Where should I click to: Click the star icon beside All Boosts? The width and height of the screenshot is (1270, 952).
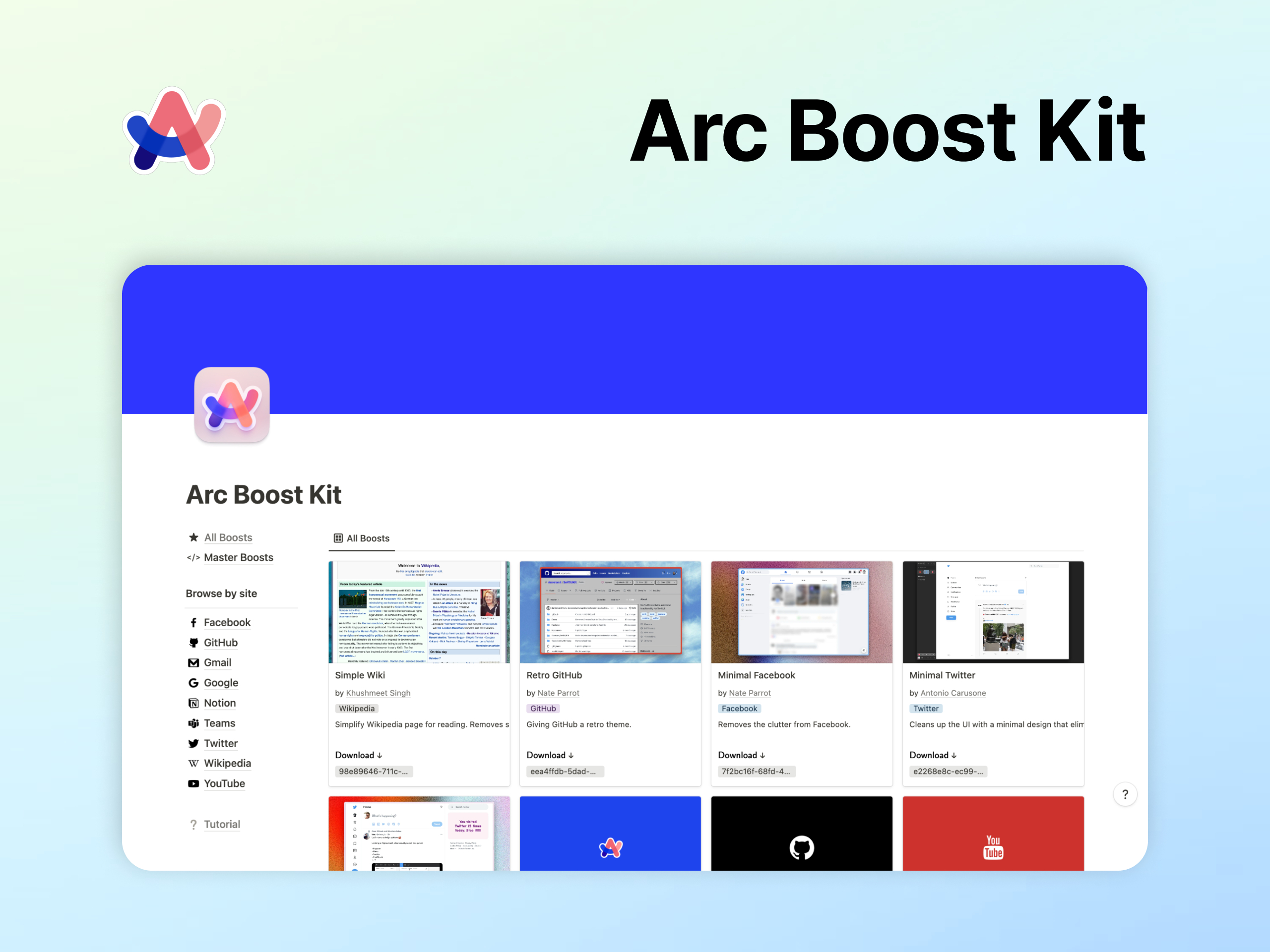pos(193,537)
